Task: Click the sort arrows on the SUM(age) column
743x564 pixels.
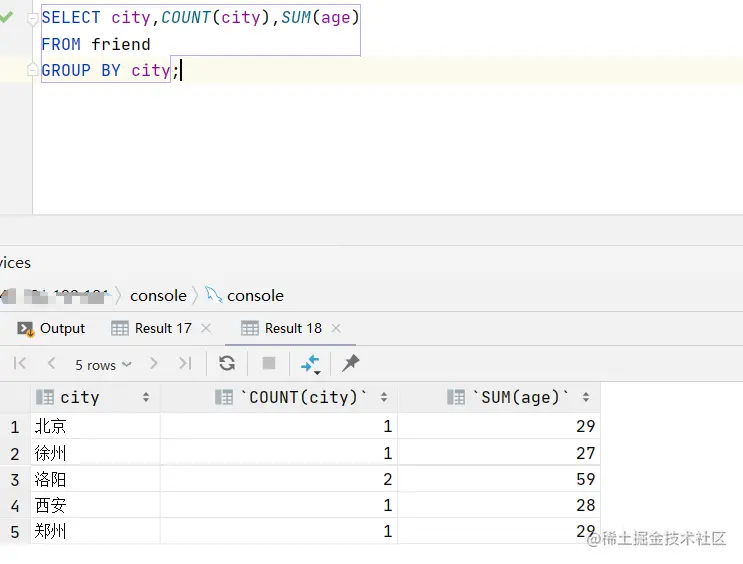Action: 586,397
